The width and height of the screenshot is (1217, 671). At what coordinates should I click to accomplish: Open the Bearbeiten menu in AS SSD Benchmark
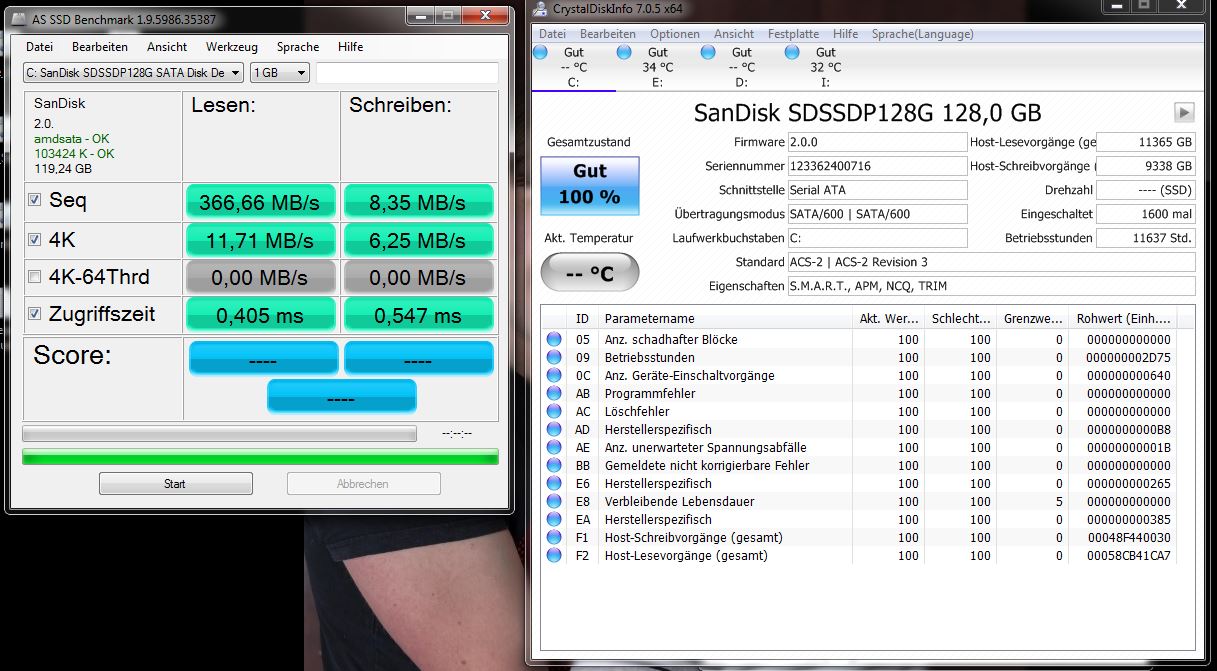pyautogui.click(x=100, y=47)
